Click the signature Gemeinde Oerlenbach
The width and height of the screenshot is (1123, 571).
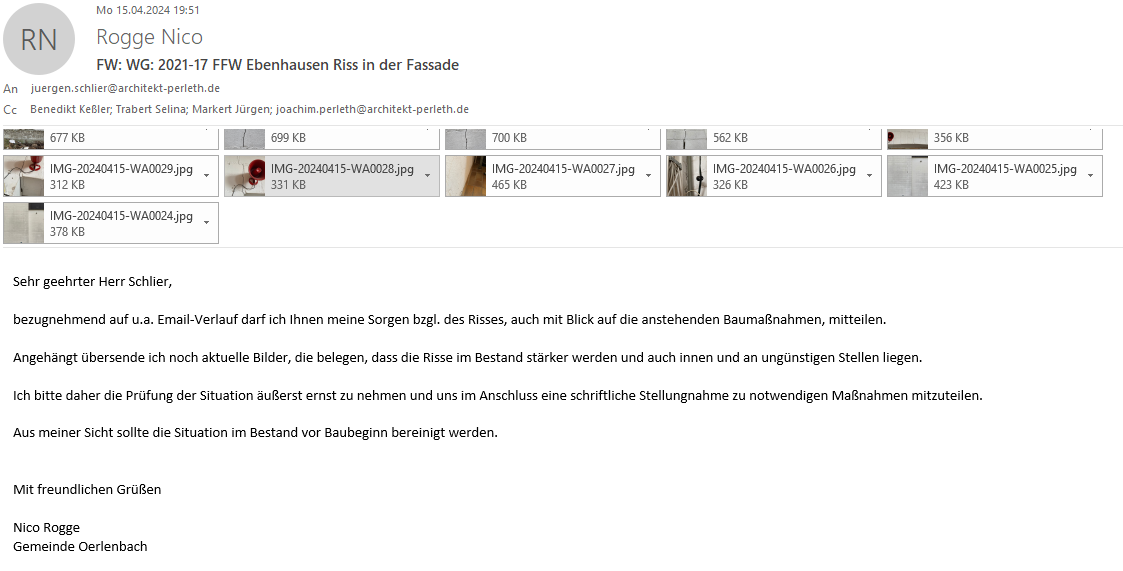80,547
